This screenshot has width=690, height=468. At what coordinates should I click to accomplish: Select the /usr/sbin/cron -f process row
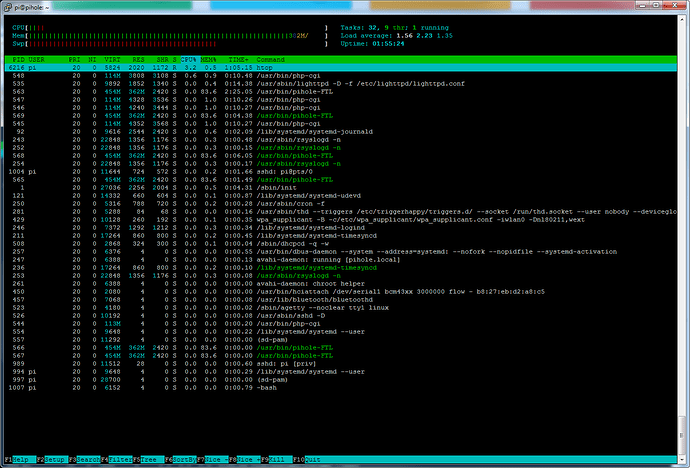pyautogui.click(x=341, y=204)
